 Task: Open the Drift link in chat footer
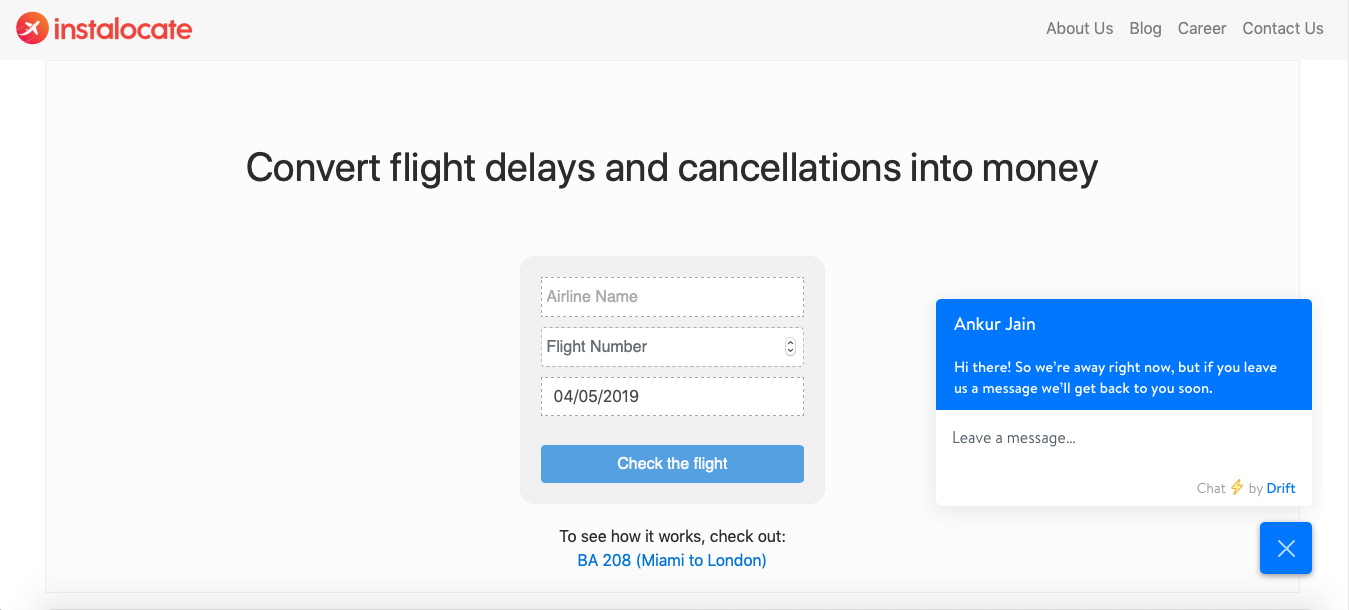(x=1280, y=489)
